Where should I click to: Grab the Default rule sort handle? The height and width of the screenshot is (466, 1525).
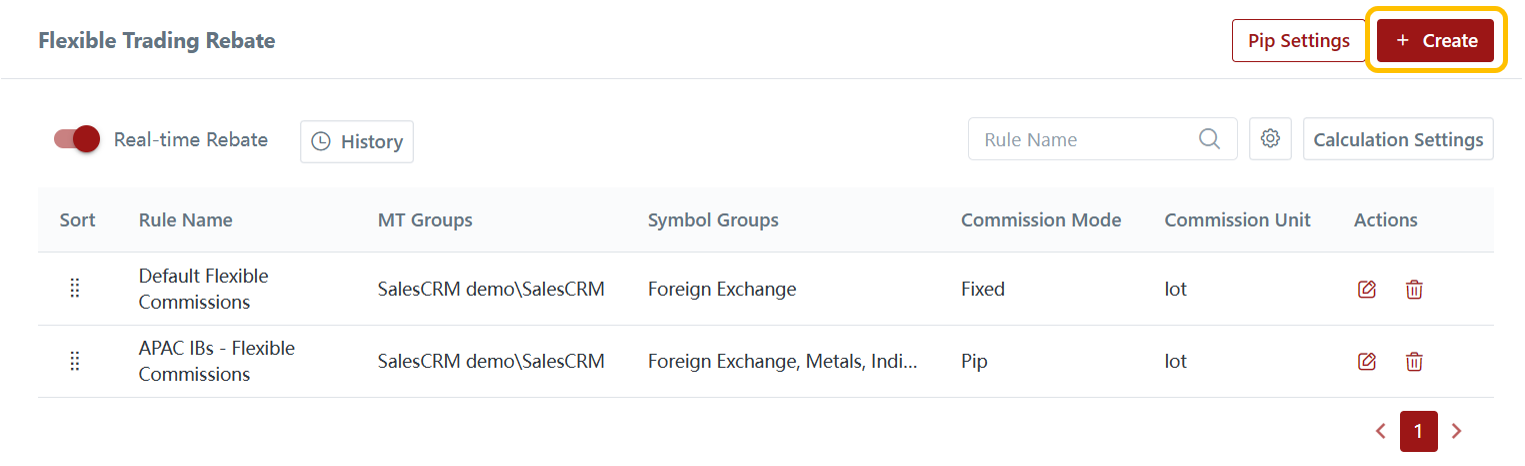(x=74, y=289)
